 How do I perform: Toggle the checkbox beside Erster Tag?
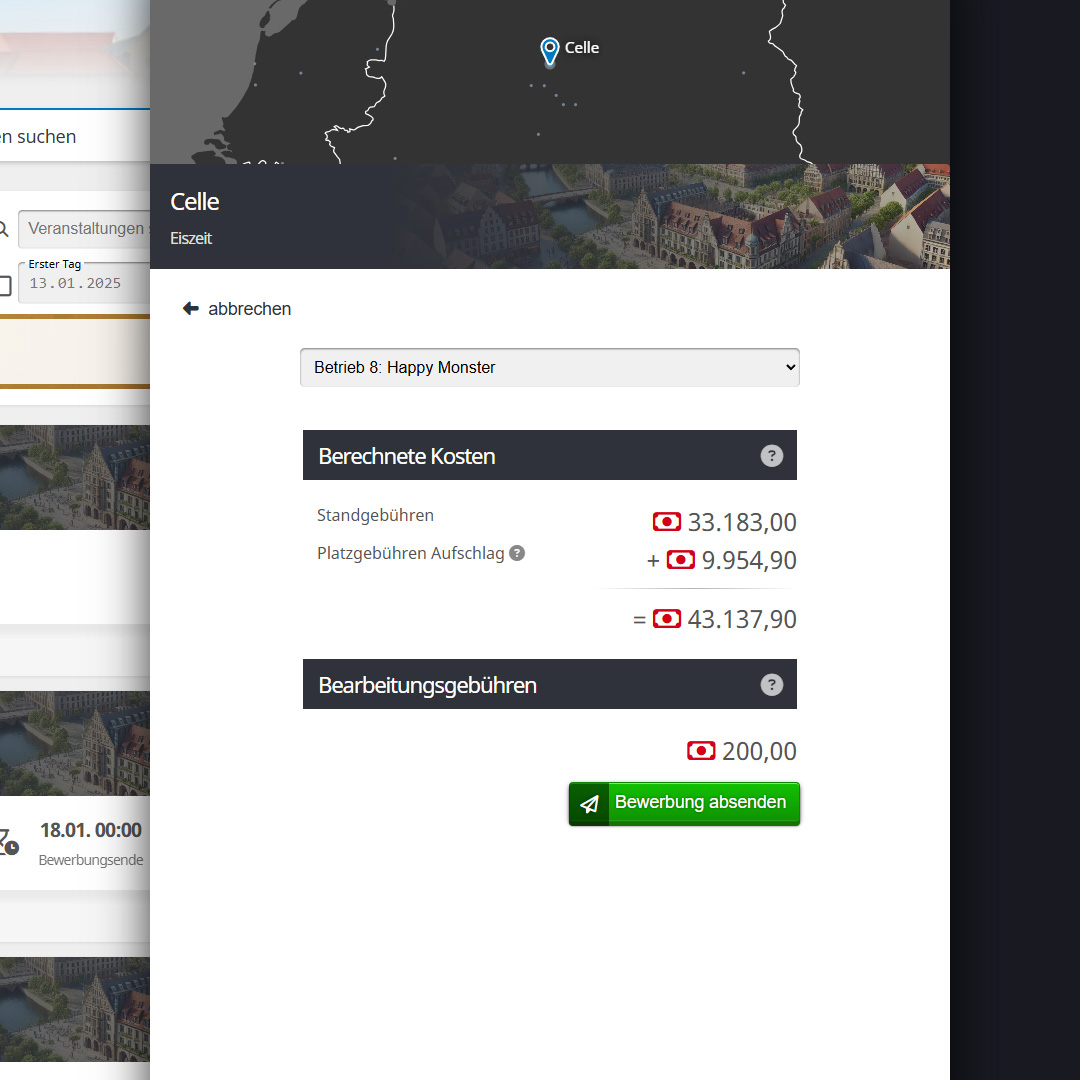4,285
